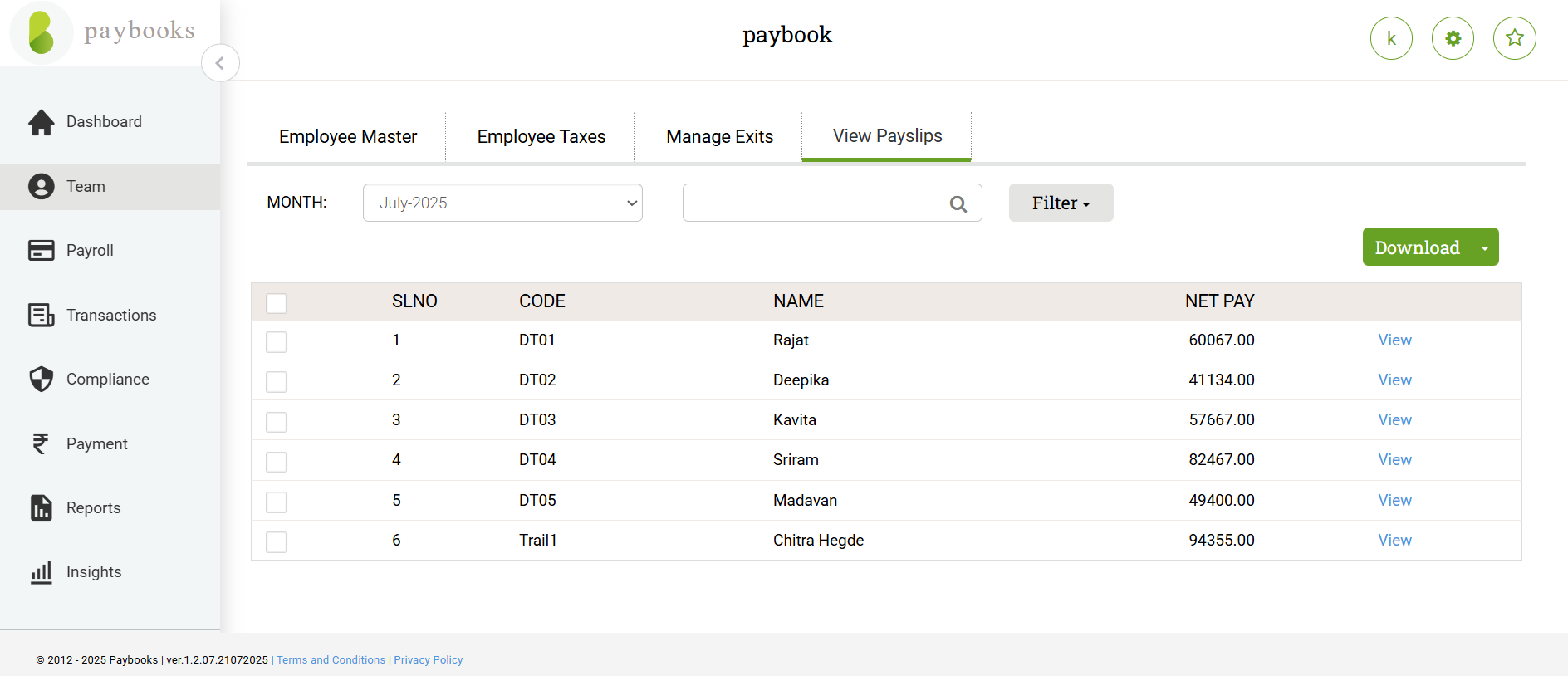This screenshot has height=676, width=1568.
Task: Go to the Manage Exits tab
Action: (719, 136)
